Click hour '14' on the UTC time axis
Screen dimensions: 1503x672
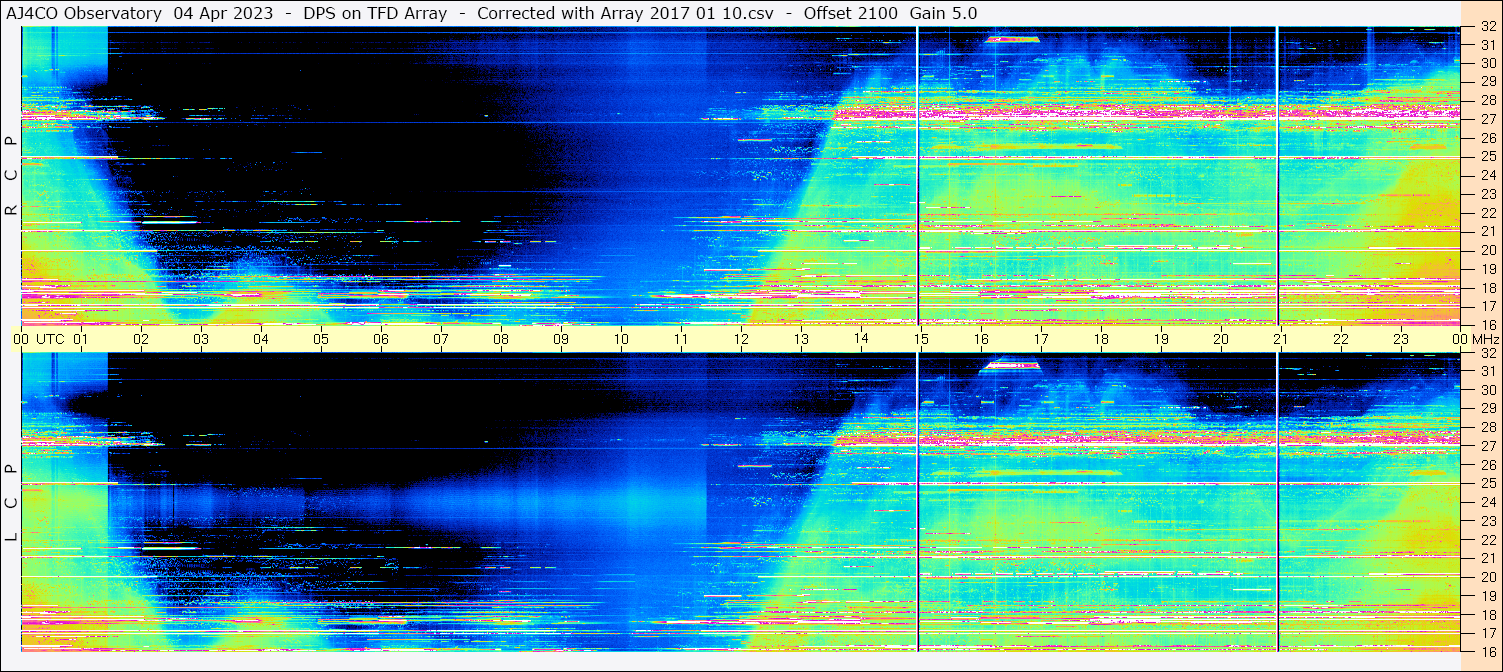pyautogui.click(x=861, y=339)
